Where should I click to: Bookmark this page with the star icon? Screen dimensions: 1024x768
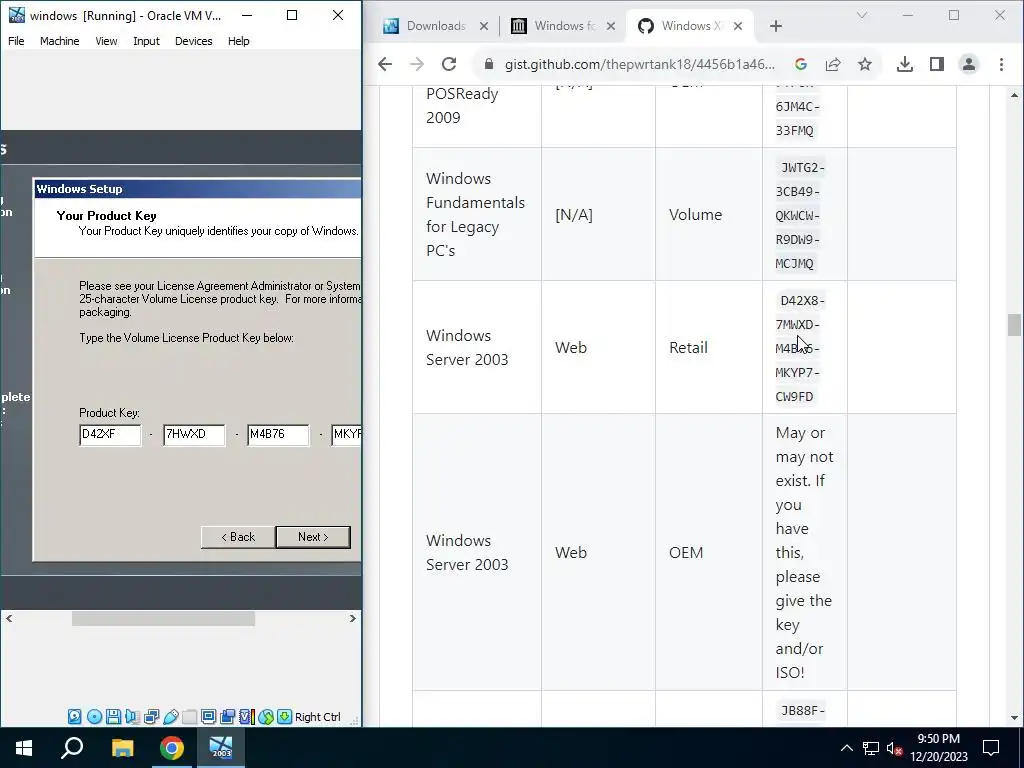click(x=865, y=64)
